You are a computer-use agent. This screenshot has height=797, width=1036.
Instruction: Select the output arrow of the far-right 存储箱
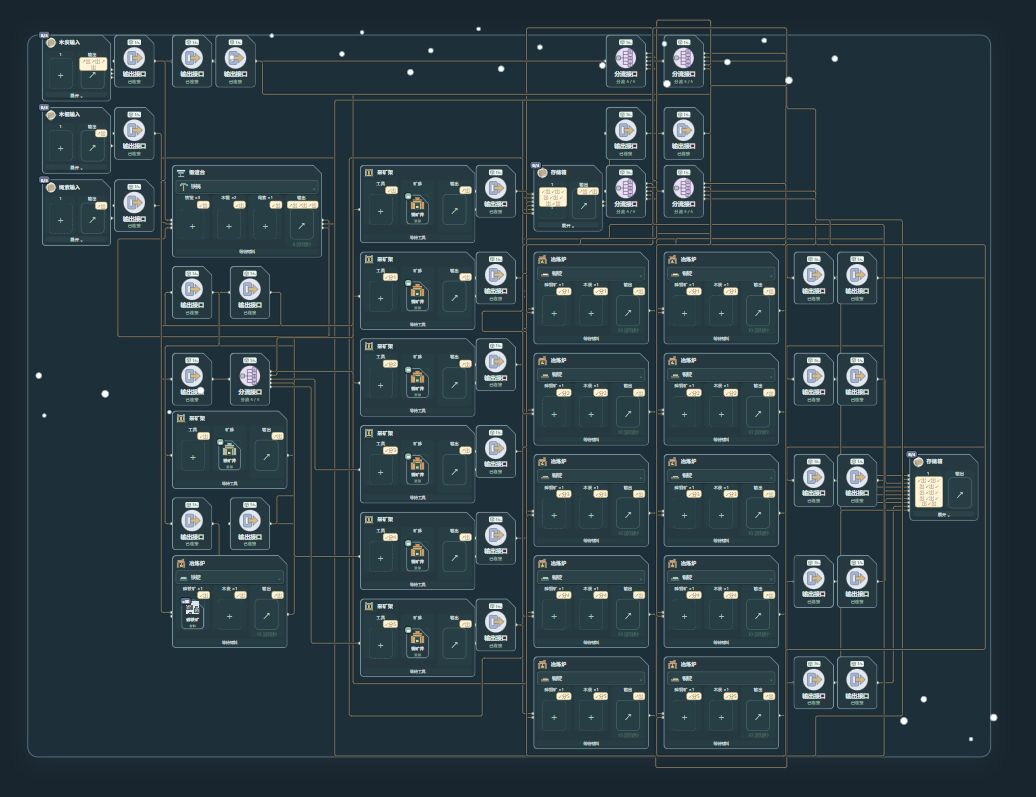[x=959, y=494]
